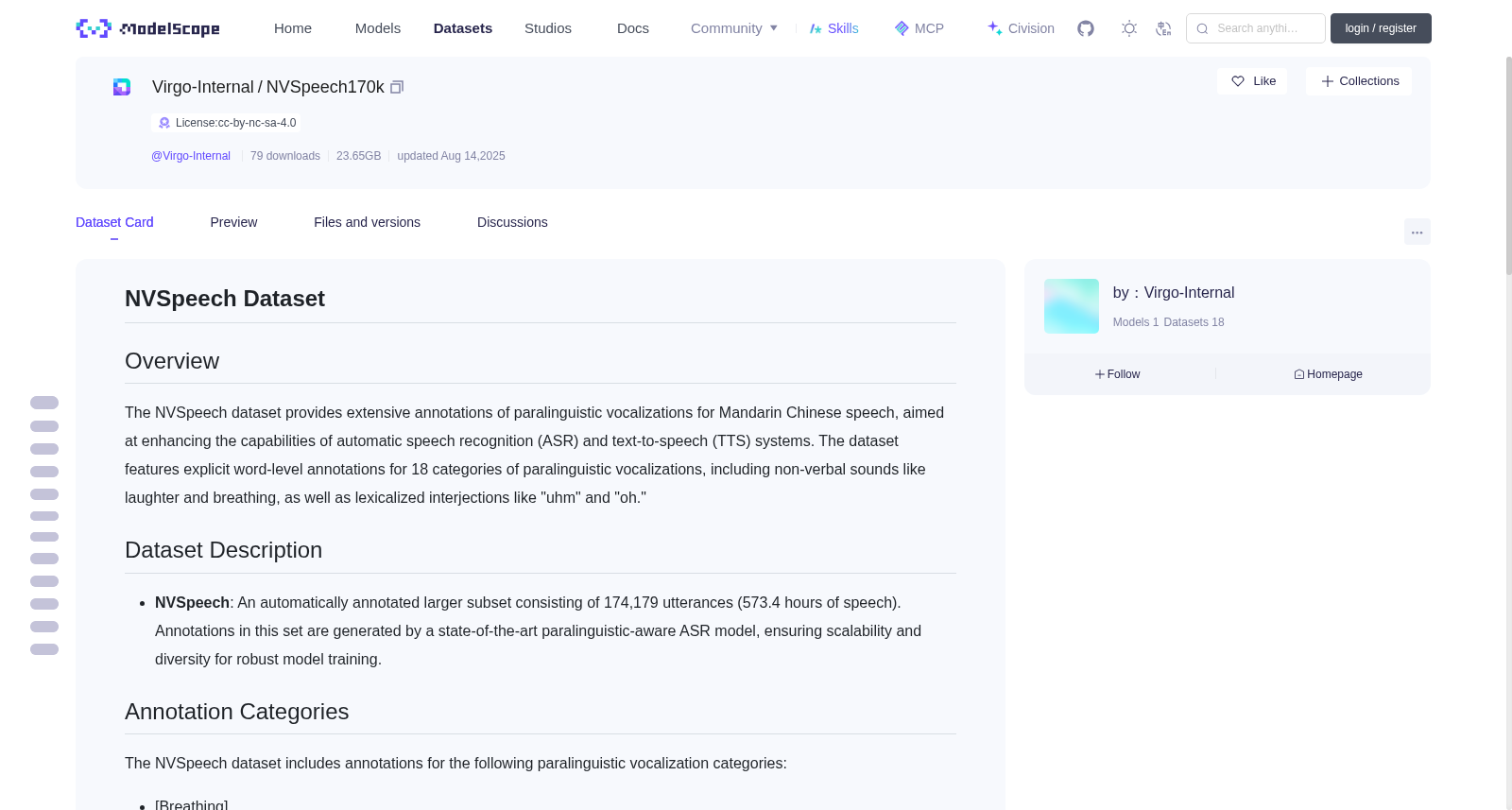Click the login / register button
This screenshot has height=810, width=1512.
click(x=1381, y=28)
